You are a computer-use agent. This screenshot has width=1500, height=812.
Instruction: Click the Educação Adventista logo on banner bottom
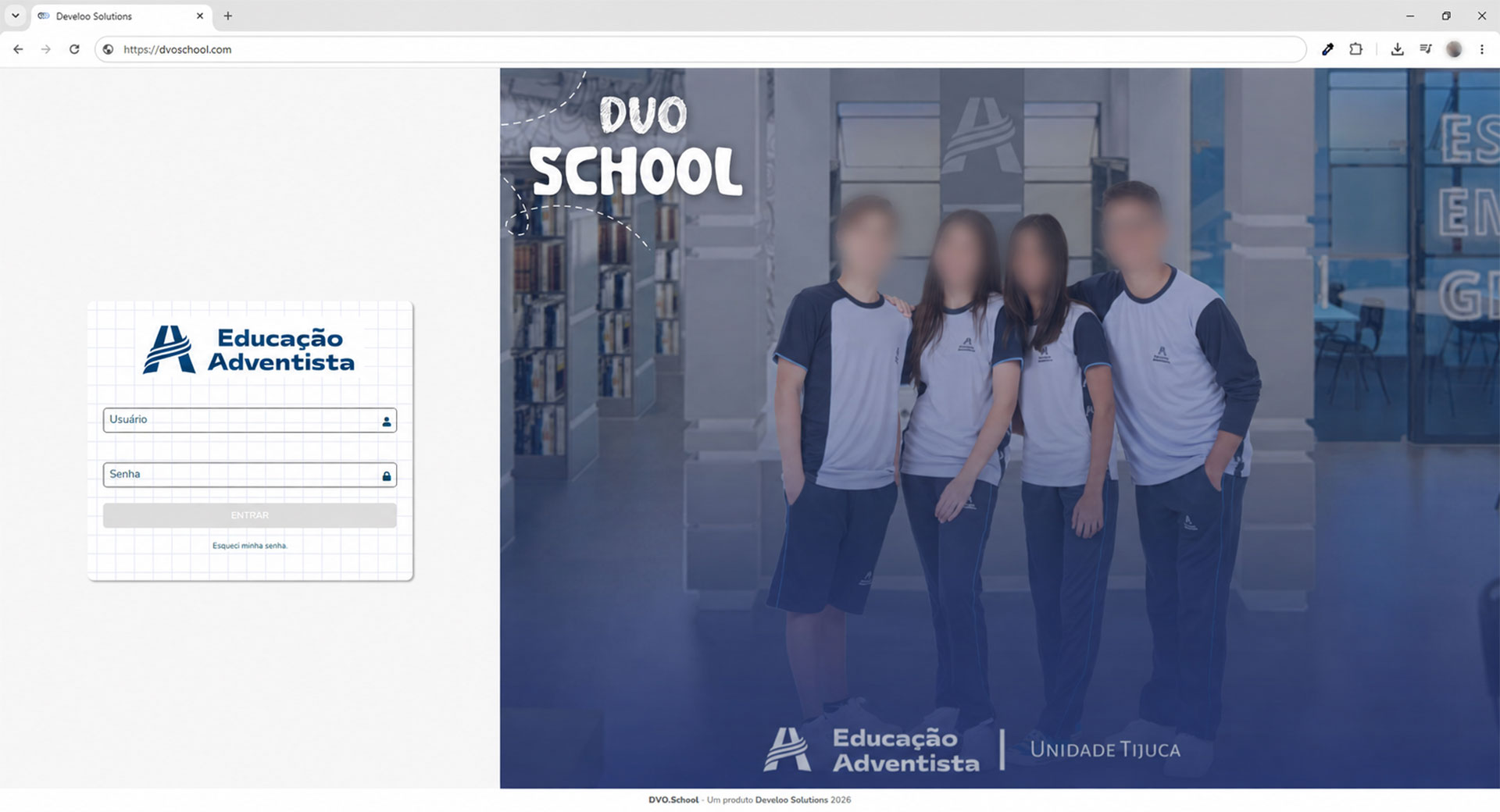[x=871, y=750]
